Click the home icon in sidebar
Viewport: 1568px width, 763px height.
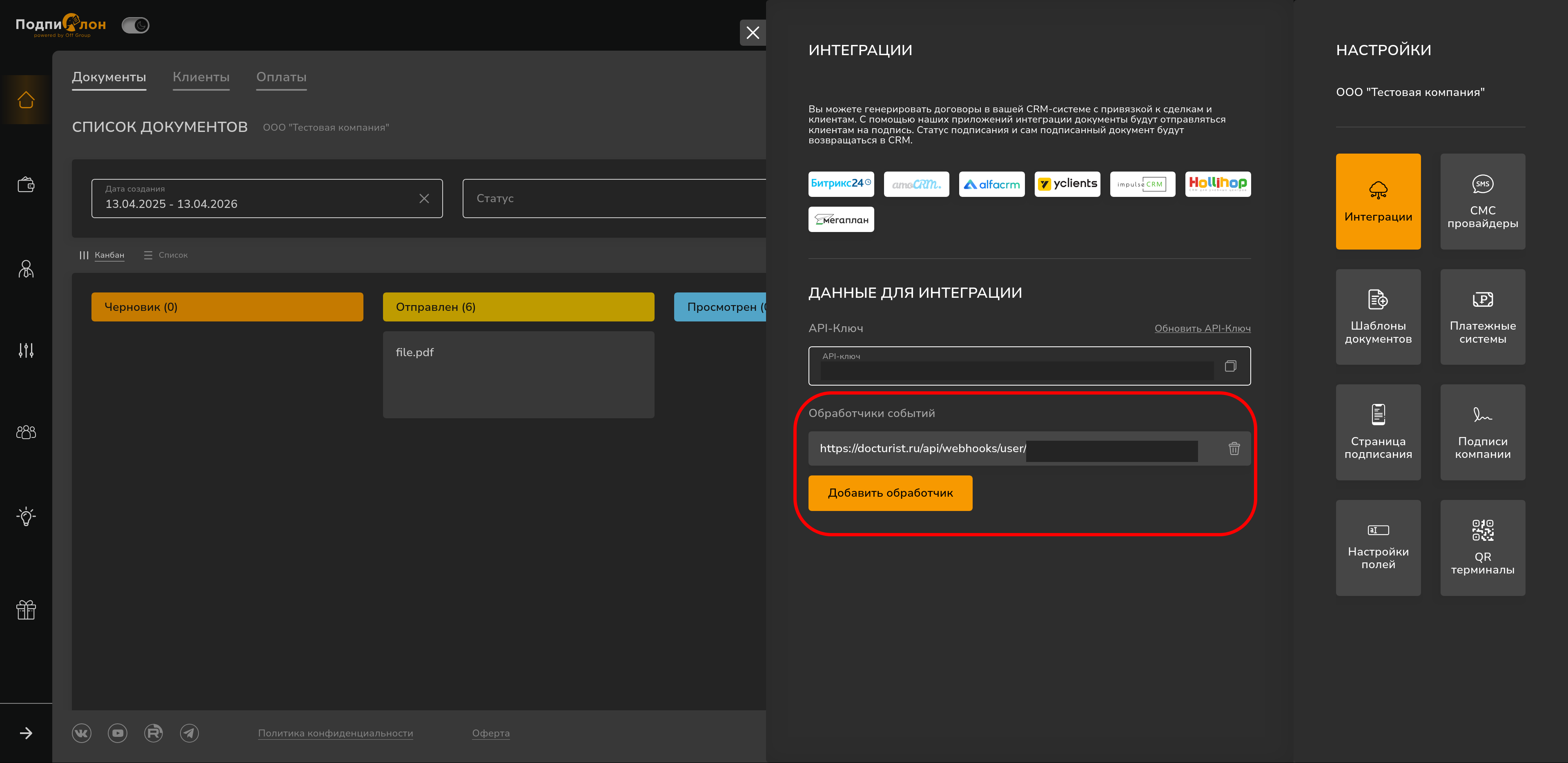(x=26, y=99)
